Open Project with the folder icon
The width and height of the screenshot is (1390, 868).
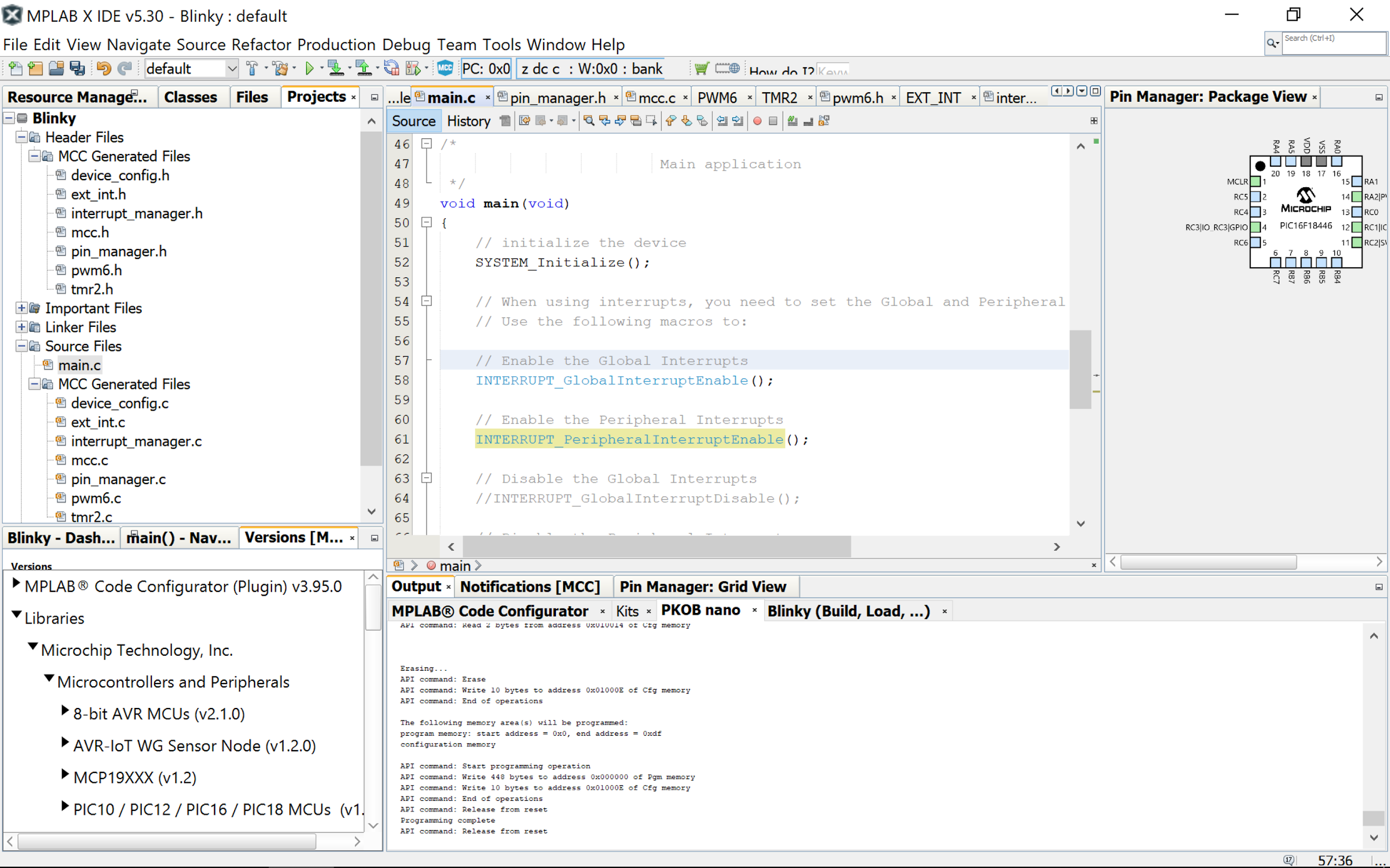pos(56,69)
